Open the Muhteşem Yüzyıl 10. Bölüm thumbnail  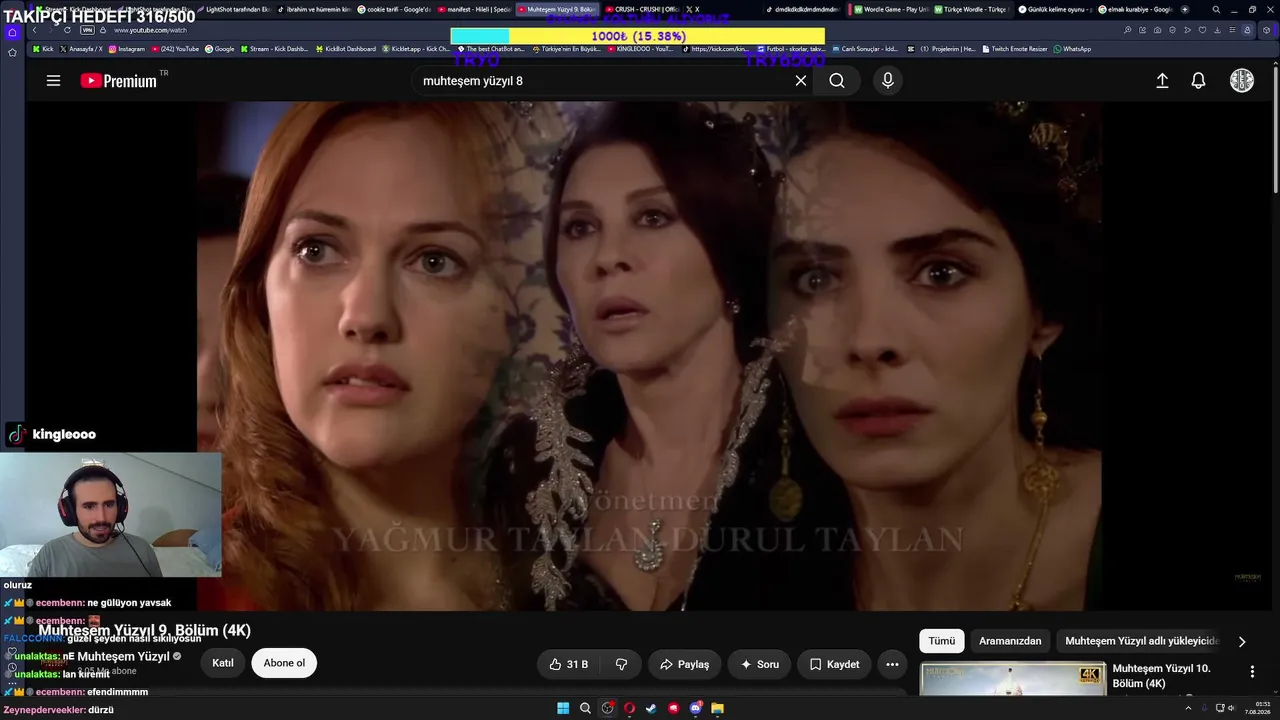click(x=1013, y=678)
